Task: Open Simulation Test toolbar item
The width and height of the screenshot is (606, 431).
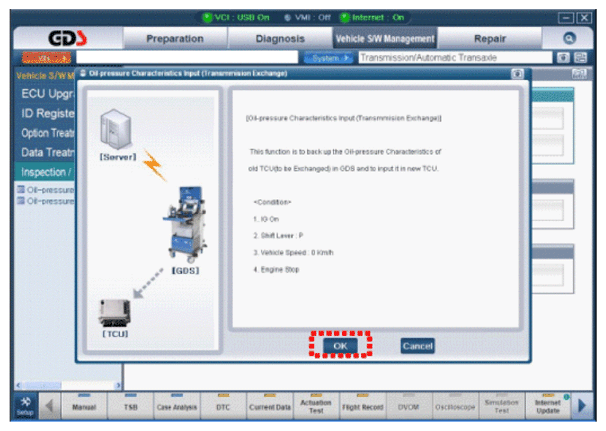Action: [x=502, y=406]
